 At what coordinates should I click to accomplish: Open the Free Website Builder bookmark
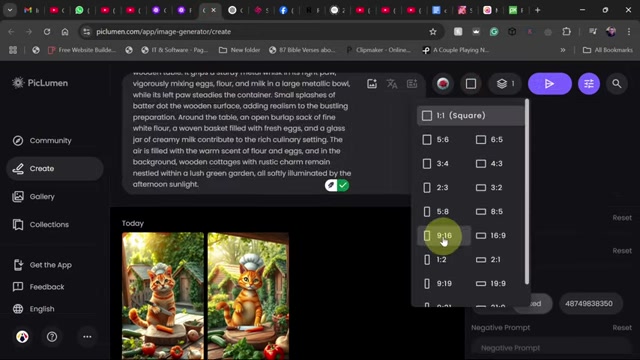82,50
